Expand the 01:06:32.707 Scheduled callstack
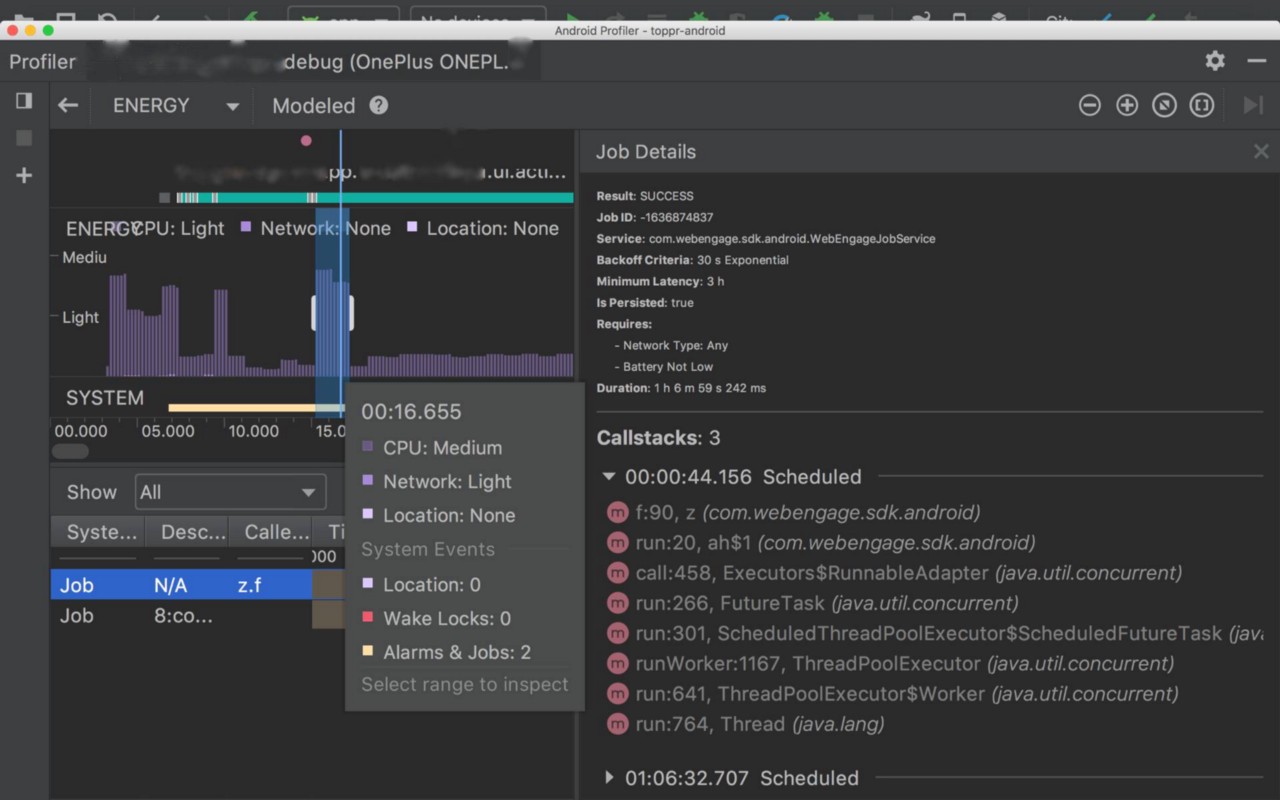Viewport: 1280px width, 800px height. [x=608, y=778]
